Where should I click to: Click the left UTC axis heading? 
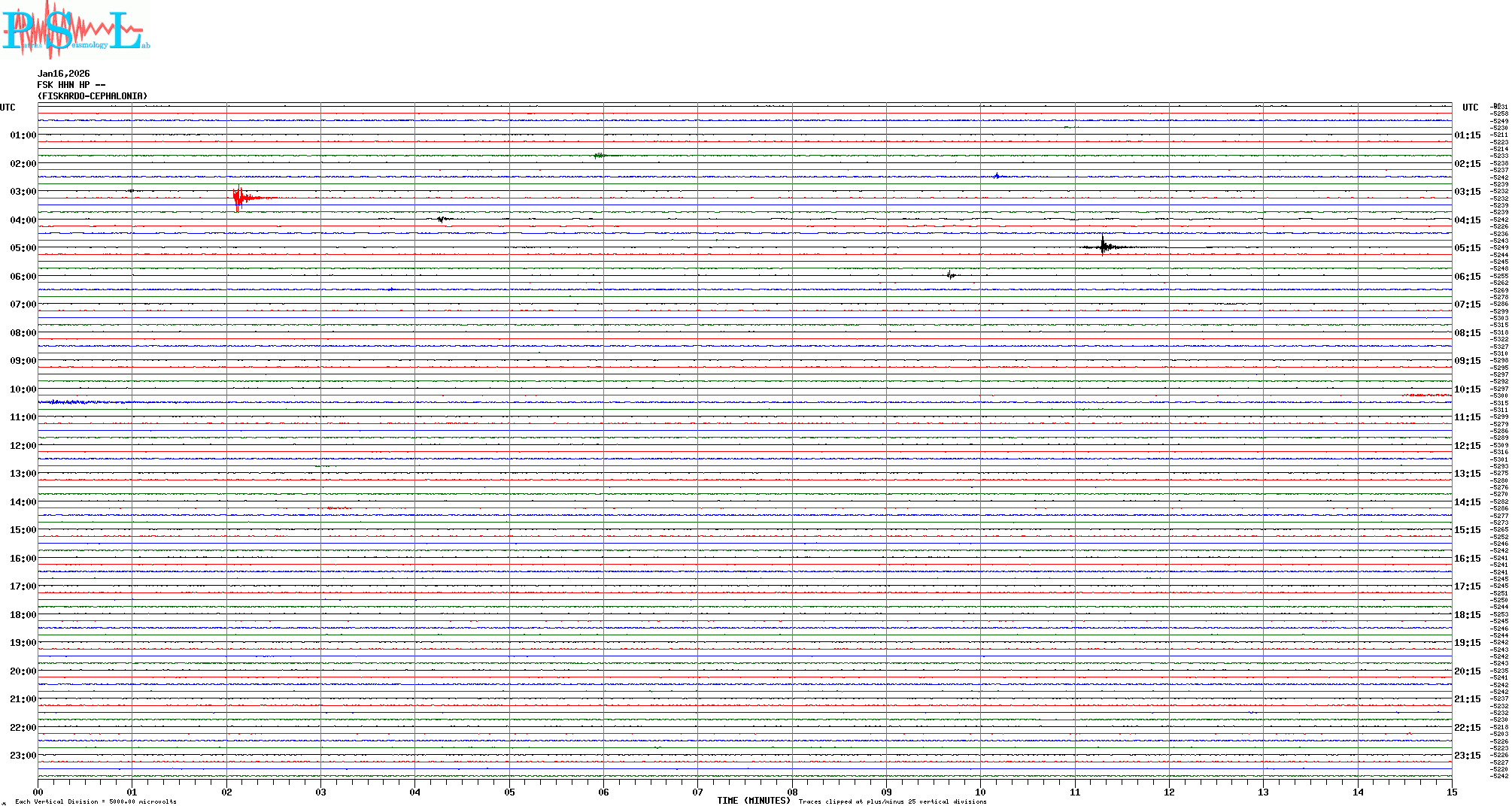pos(8,108)
